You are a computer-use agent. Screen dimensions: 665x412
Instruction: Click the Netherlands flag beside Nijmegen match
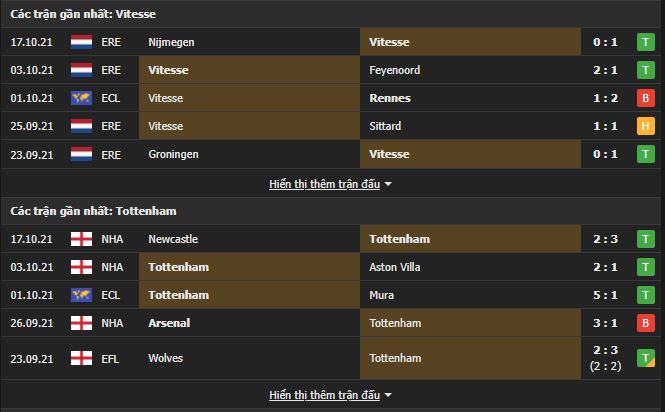point(81,42)
